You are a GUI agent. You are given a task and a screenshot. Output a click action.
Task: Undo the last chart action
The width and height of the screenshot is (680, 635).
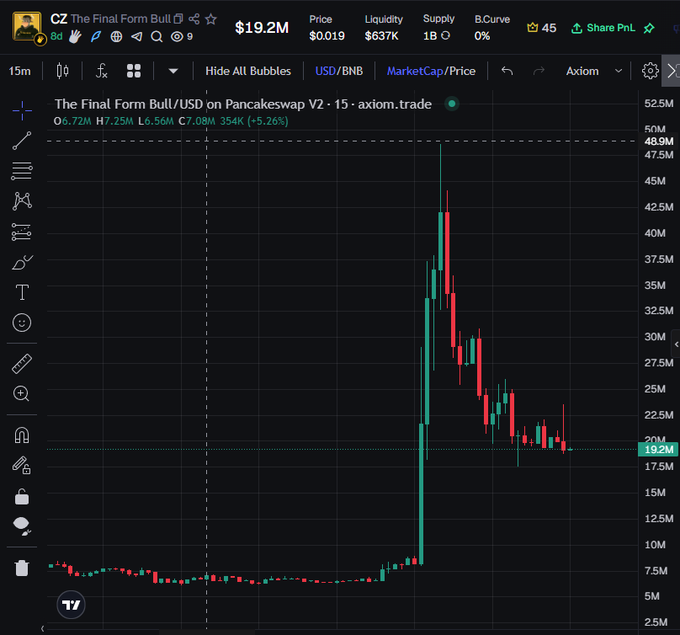[x=507, y=71]
